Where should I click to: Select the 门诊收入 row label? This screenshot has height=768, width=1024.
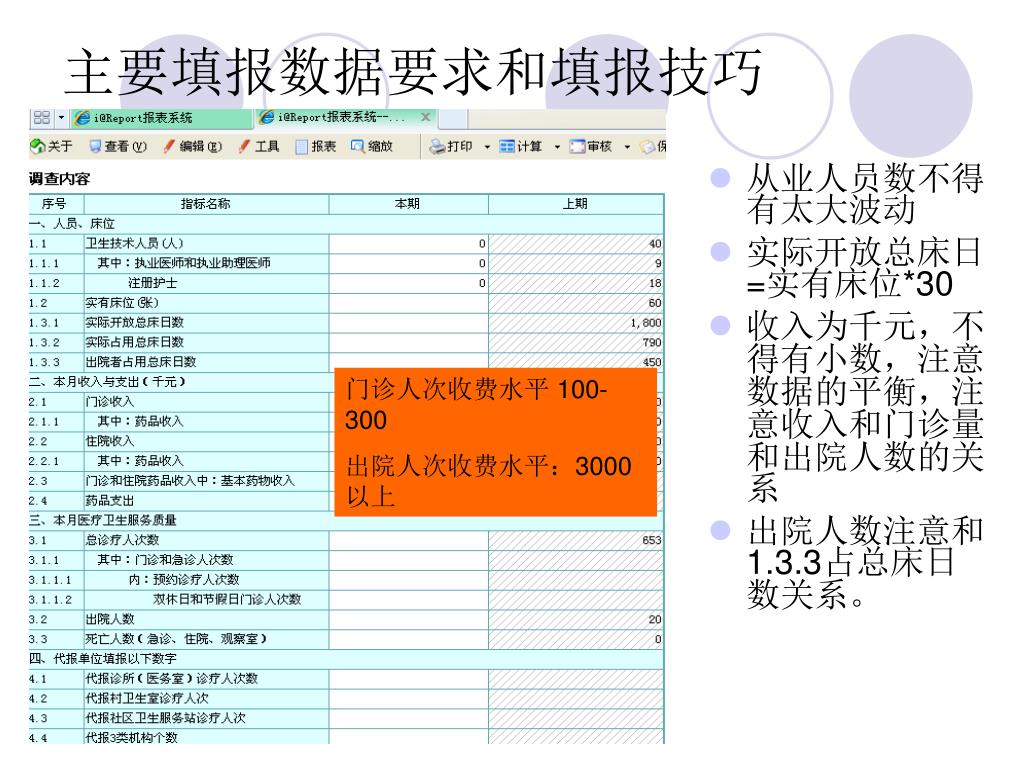(x=110, y=402)
